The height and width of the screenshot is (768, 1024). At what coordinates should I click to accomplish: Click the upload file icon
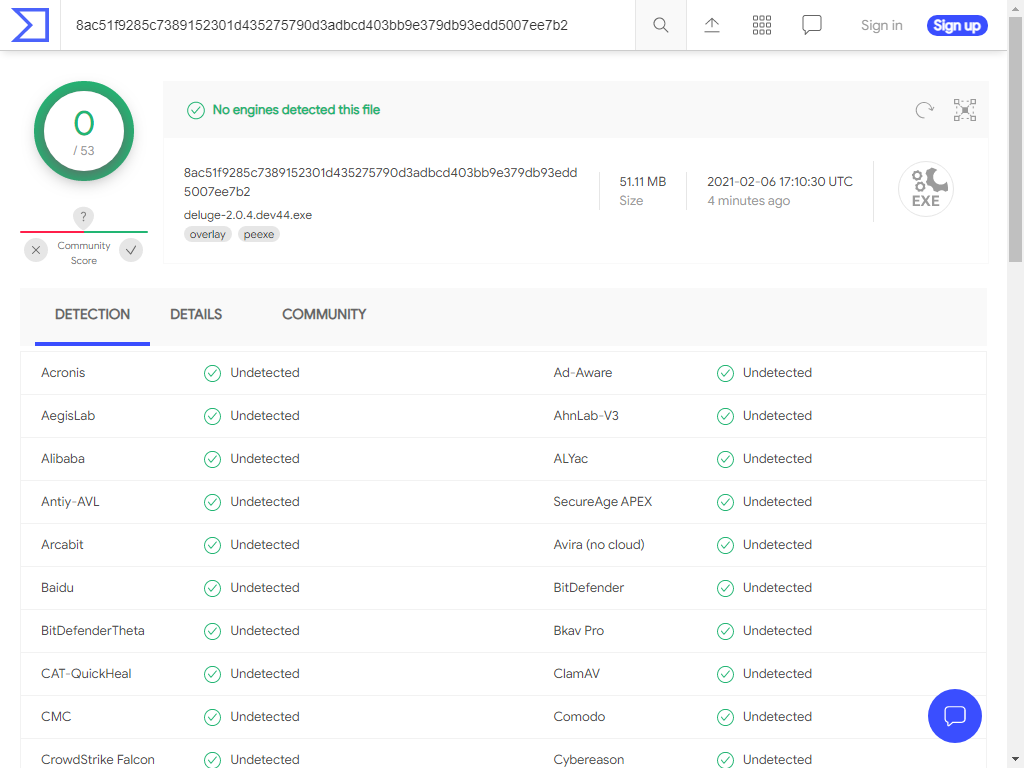pyautogui.click(x=711, y=25)
